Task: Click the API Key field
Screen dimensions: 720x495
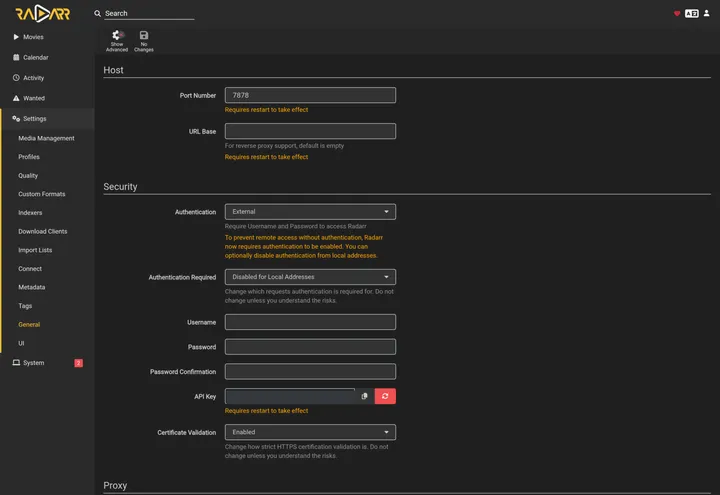Action: (x=290, y=396)
